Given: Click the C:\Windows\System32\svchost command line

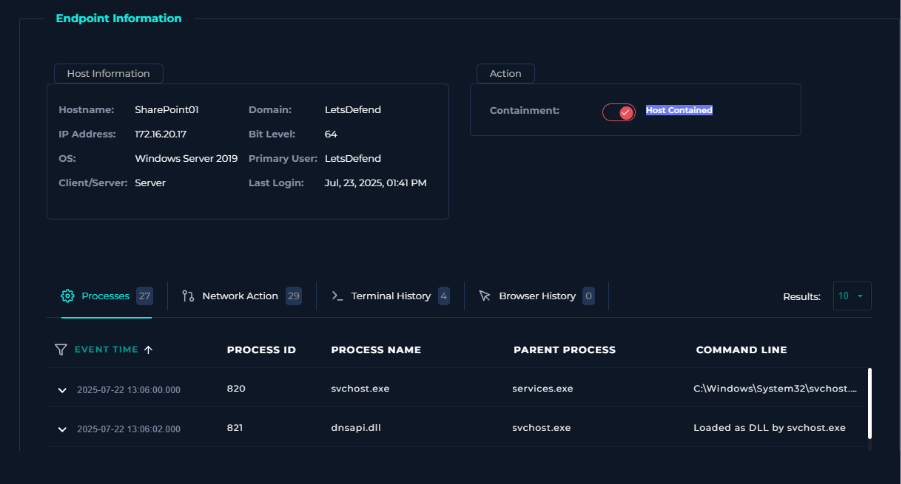Looking at the screenshot, I should [775, 389].
